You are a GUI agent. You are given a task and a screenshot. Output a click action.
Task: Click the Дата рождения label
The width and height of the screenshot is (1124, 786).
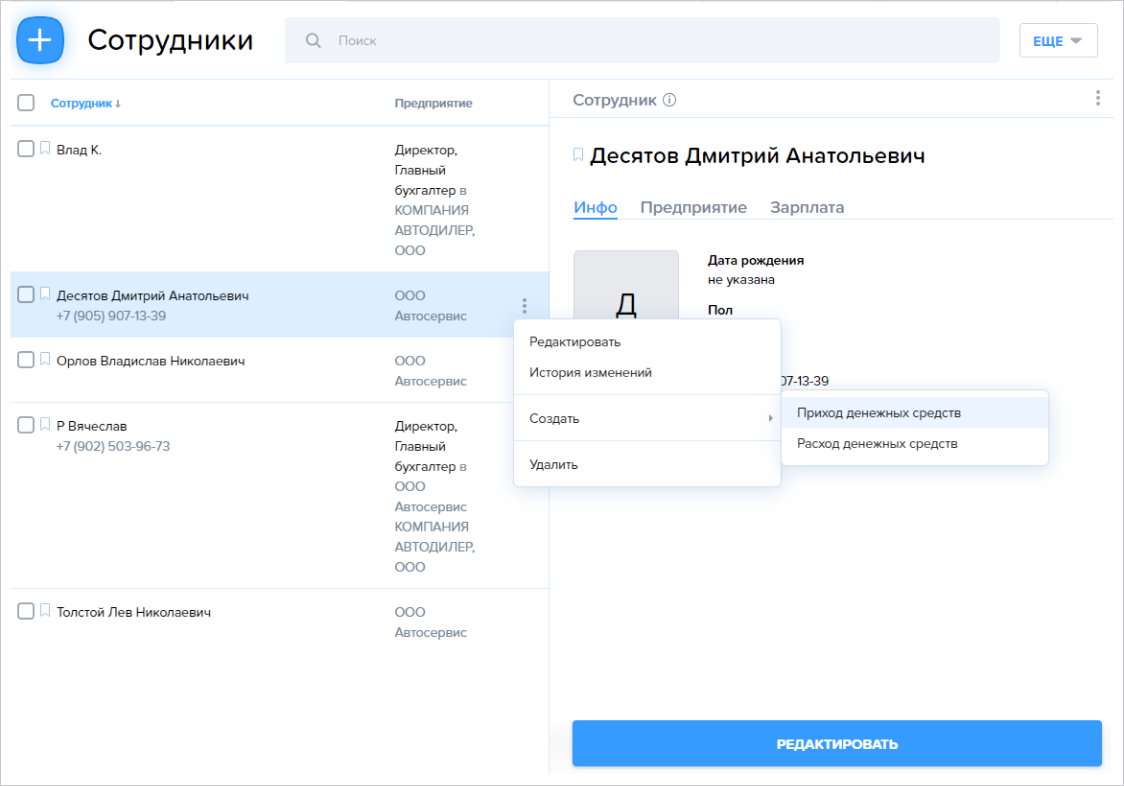756,260
